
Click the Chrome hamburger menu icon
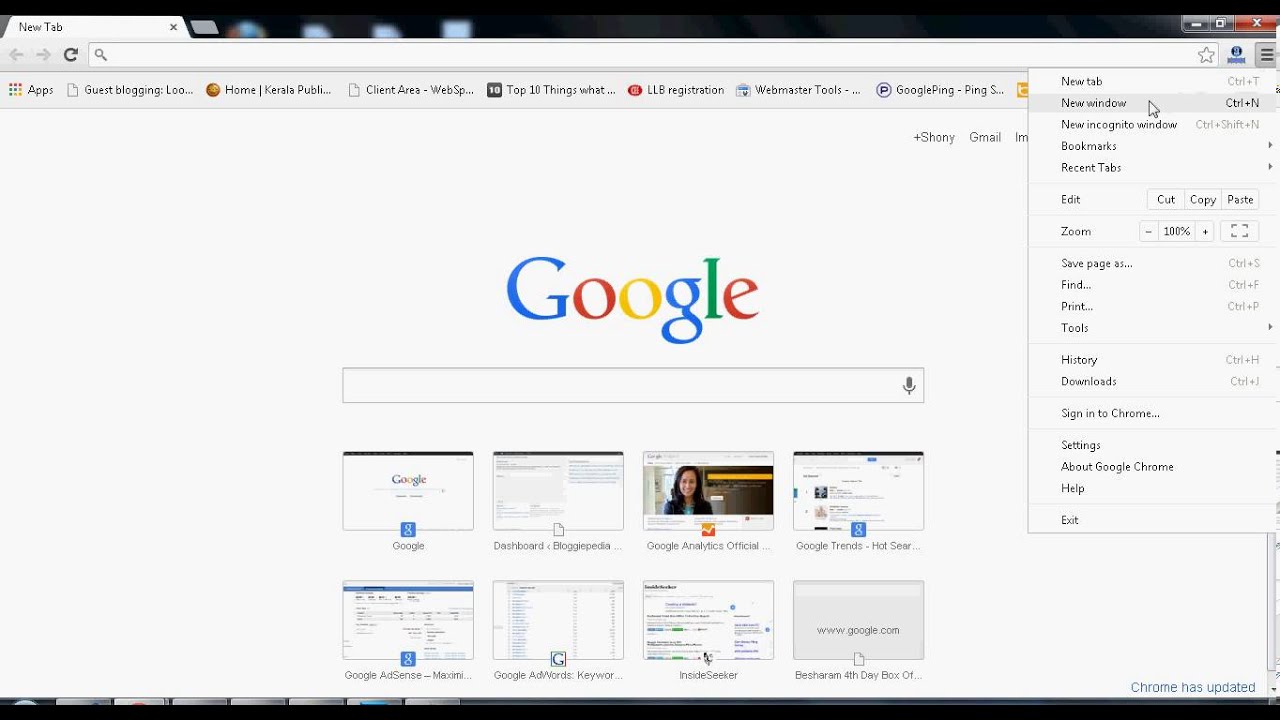coord(1266,55)
